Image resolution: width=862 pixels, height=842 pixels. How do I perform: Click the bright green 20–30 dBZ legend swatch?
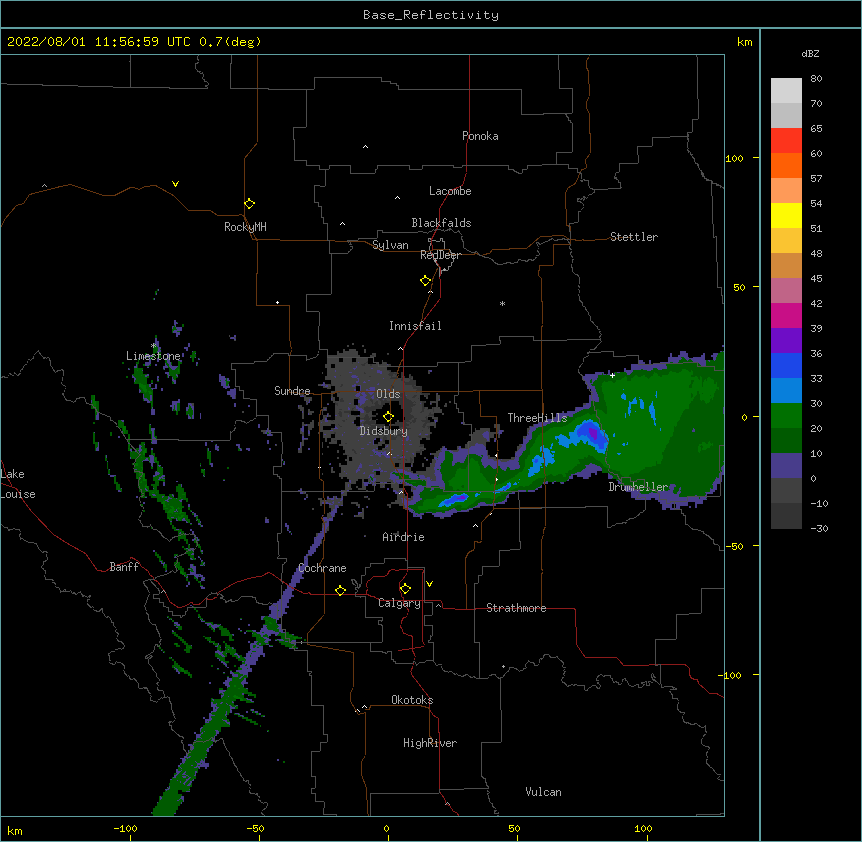click(786, 416)
